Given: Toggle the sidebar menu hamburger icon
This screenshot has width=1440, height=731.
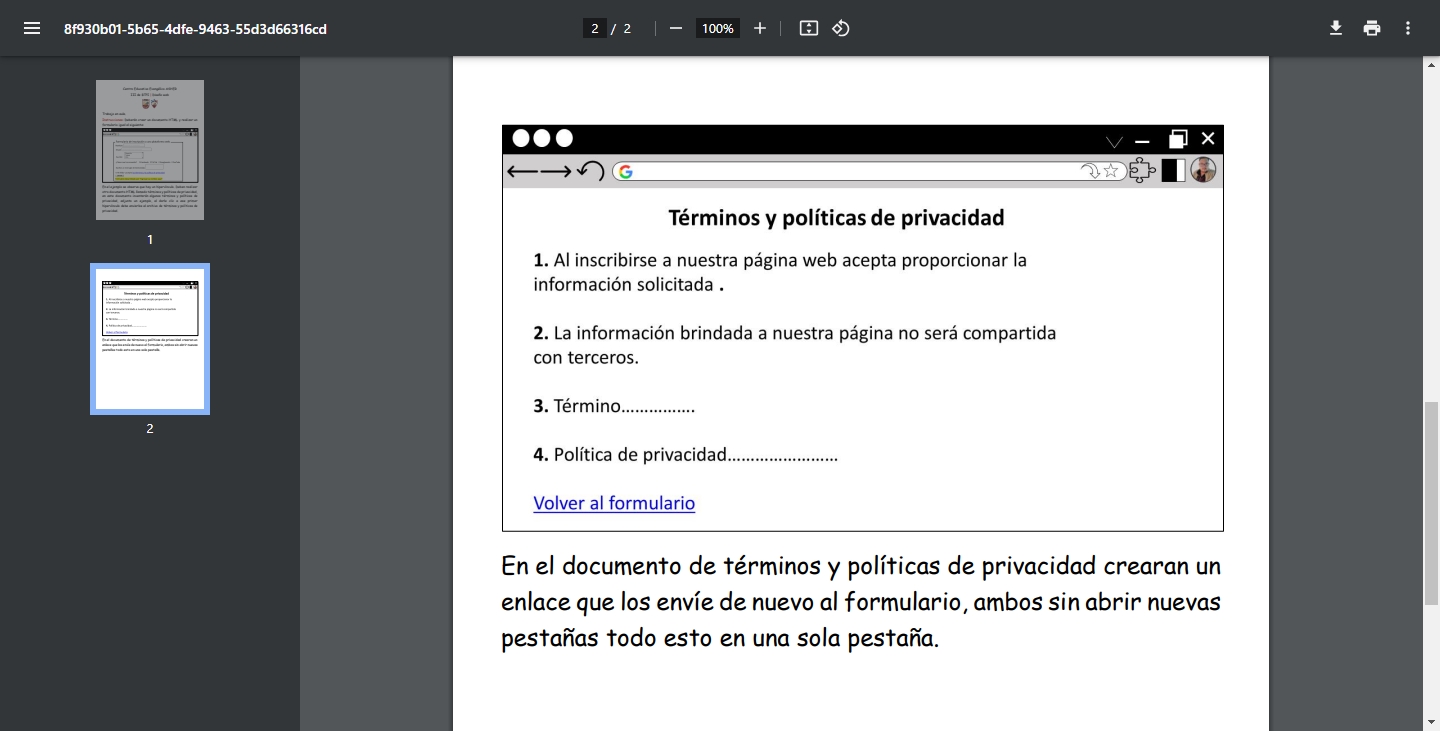Looking at the screenshot, I should pyautogui.click(x=32, y=28).
